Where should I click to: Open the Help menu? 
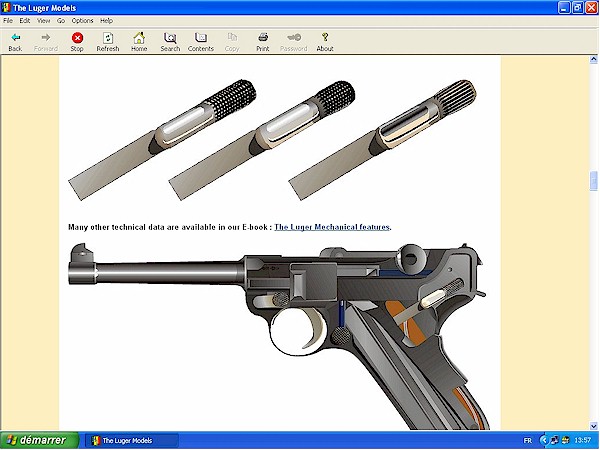click(106, 21)
